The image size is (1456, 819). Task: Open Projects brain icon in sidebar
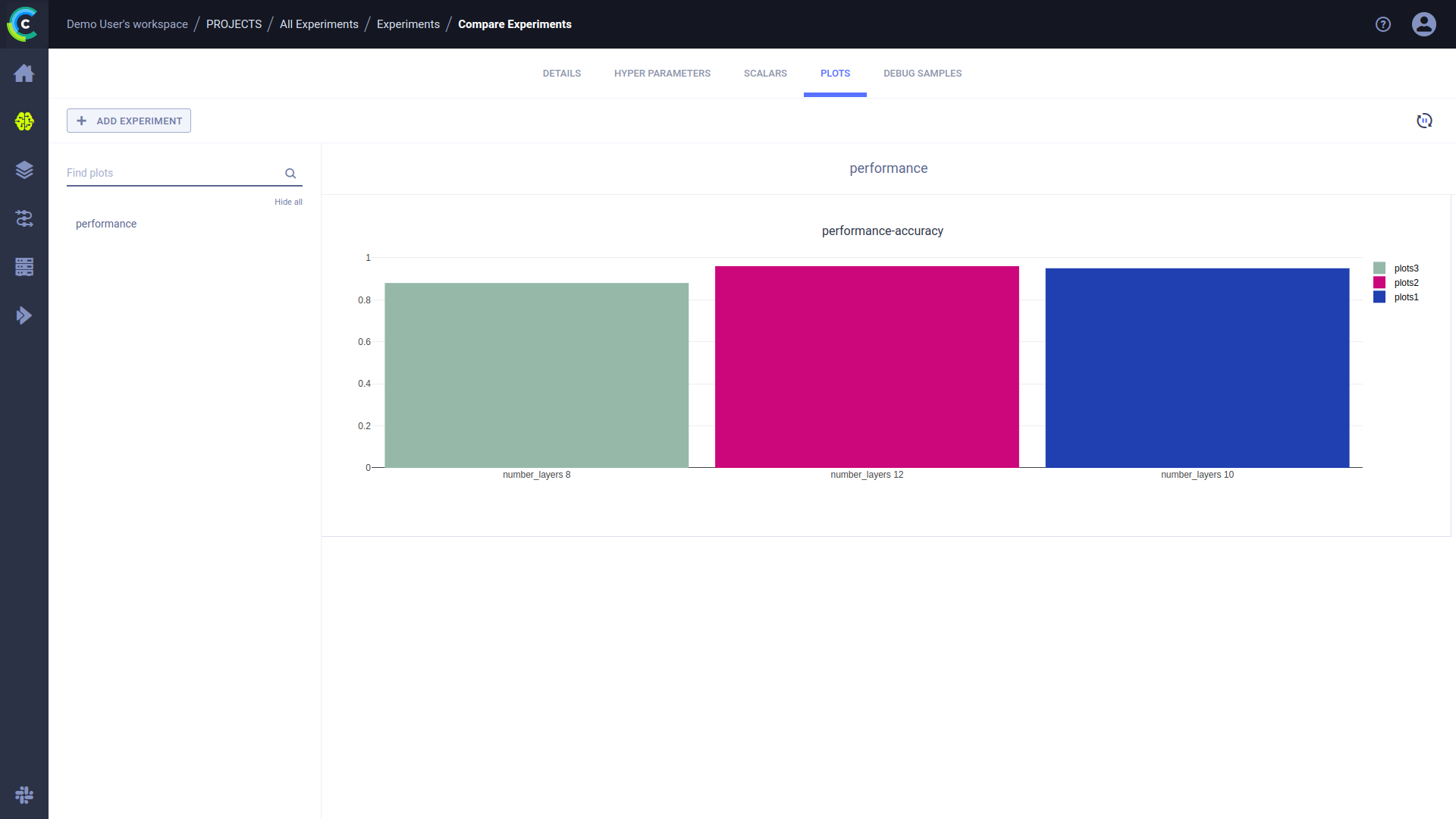click(x=24, y=121)
